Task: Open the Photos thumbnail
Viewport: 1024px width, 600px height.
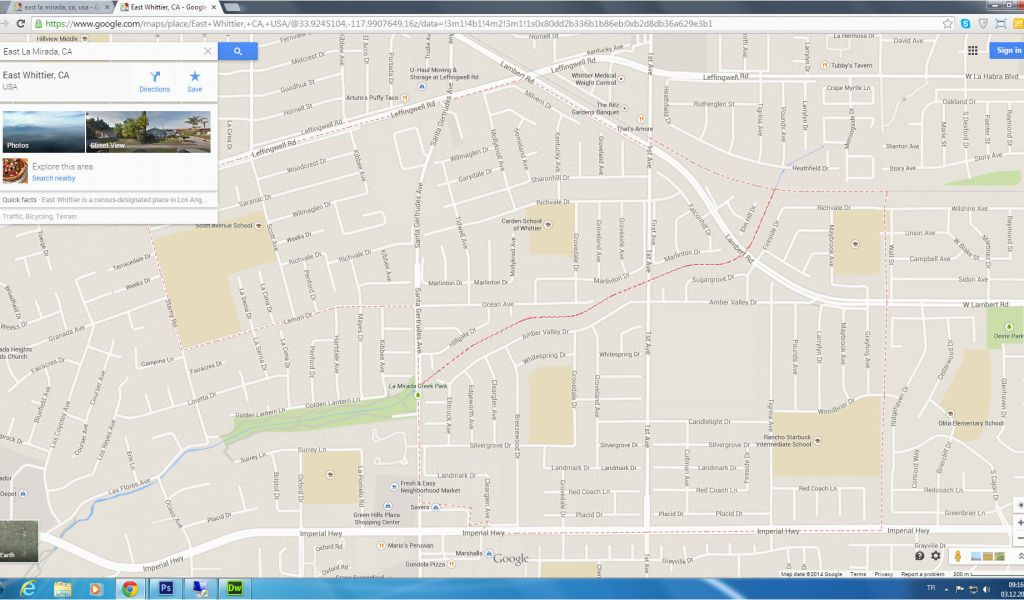Action: coord(44,132)
